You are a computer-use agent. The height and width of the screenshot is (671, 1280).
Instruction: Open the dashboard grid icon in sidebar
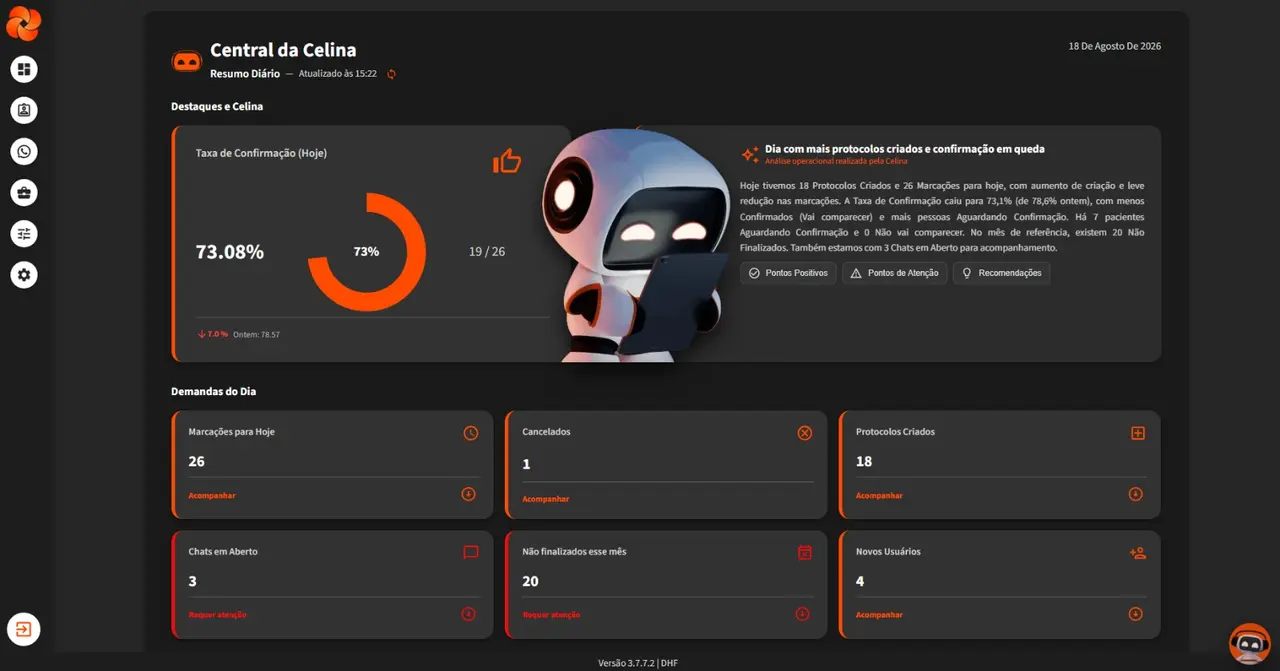[24, 69]
